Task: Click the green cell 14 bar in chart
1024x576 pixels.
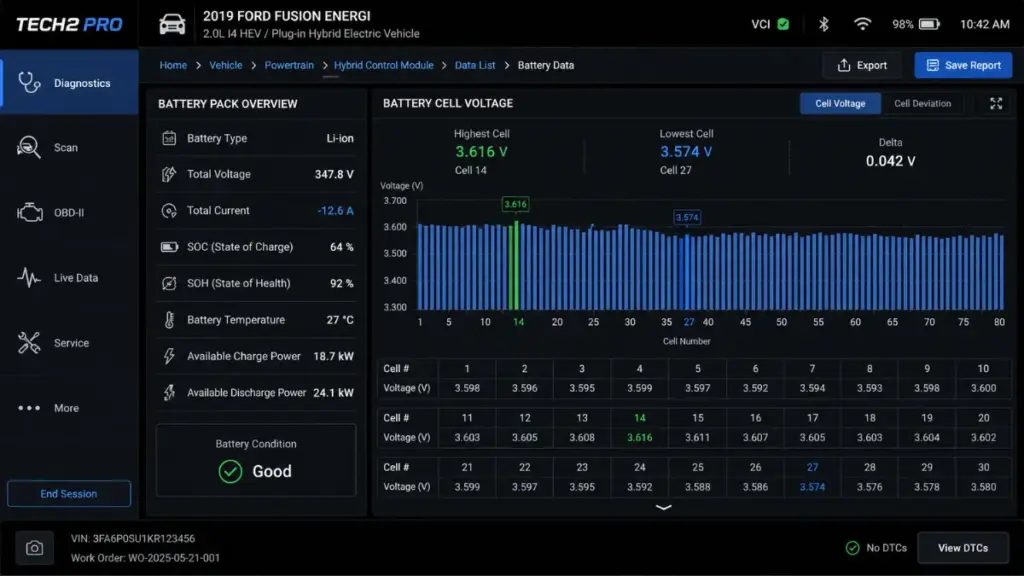Action: (x=516, y=266)
